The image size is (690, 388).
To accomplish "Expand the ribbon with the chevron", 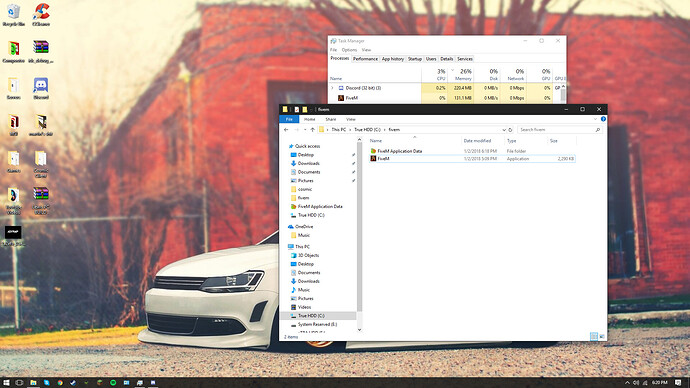I will point(595,119).
